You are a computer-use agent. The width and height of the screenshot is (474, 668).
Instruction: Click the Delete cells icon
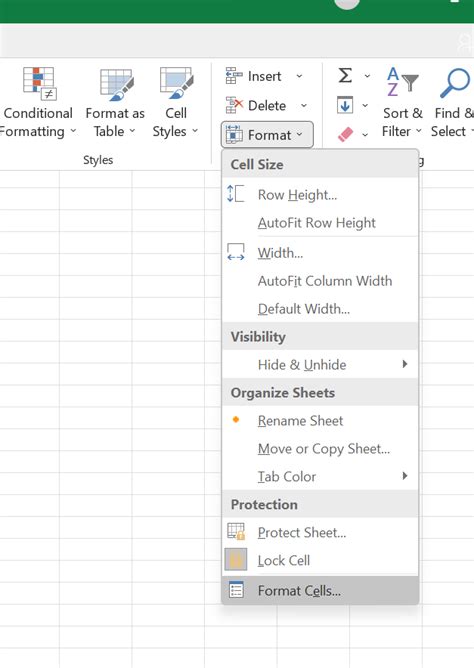click(234, 105)
